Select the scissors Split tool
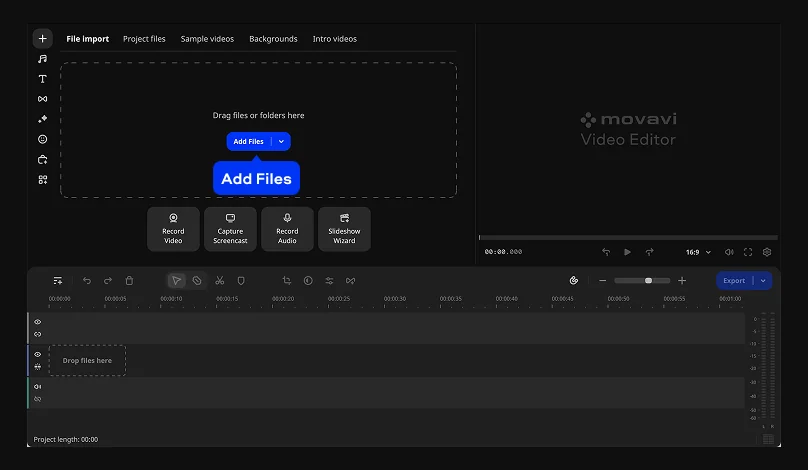 [x=219, y=281]
